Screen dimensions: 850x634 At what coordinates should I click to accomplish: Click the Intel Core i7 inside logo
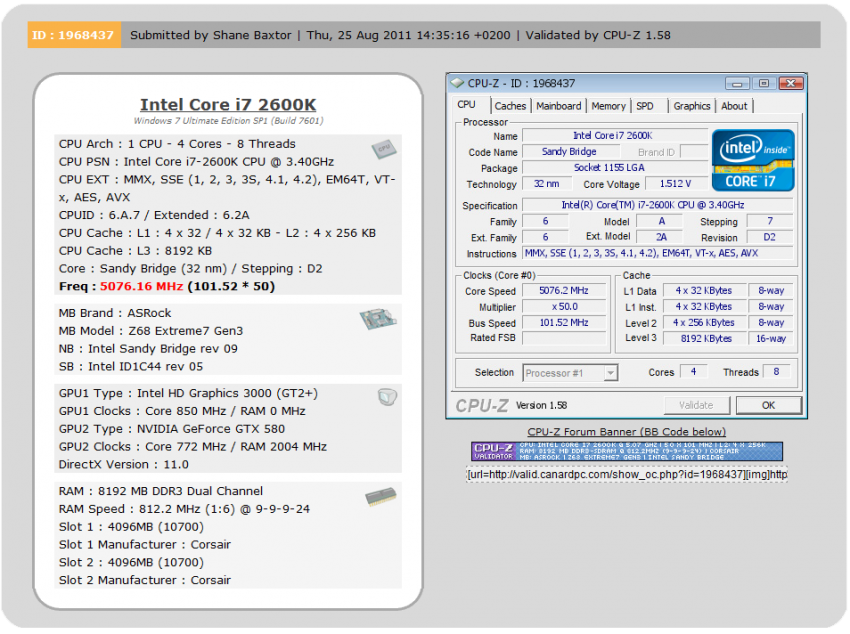point(753,160)
